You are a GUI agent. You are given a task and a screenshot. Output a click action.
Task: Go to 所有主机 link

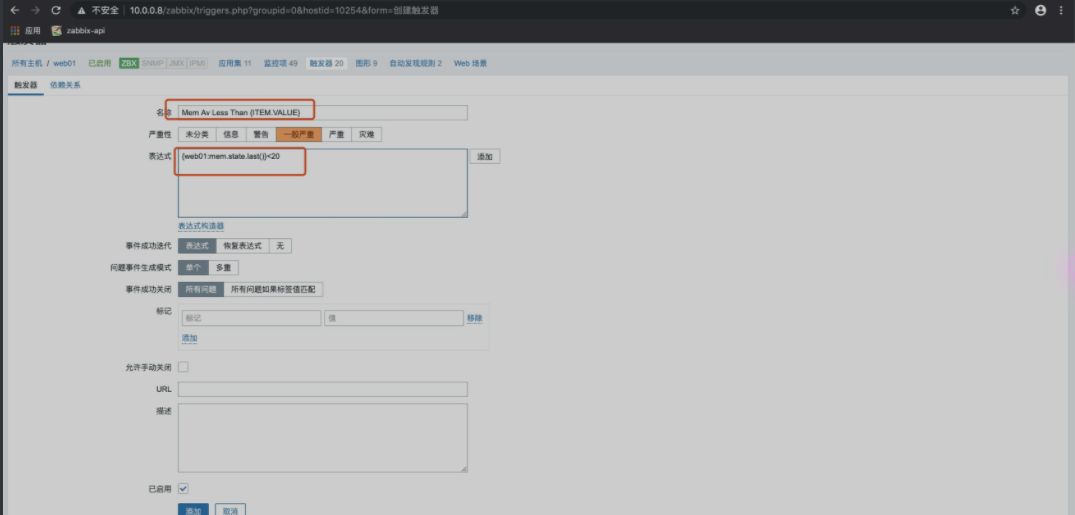point(27,63)
